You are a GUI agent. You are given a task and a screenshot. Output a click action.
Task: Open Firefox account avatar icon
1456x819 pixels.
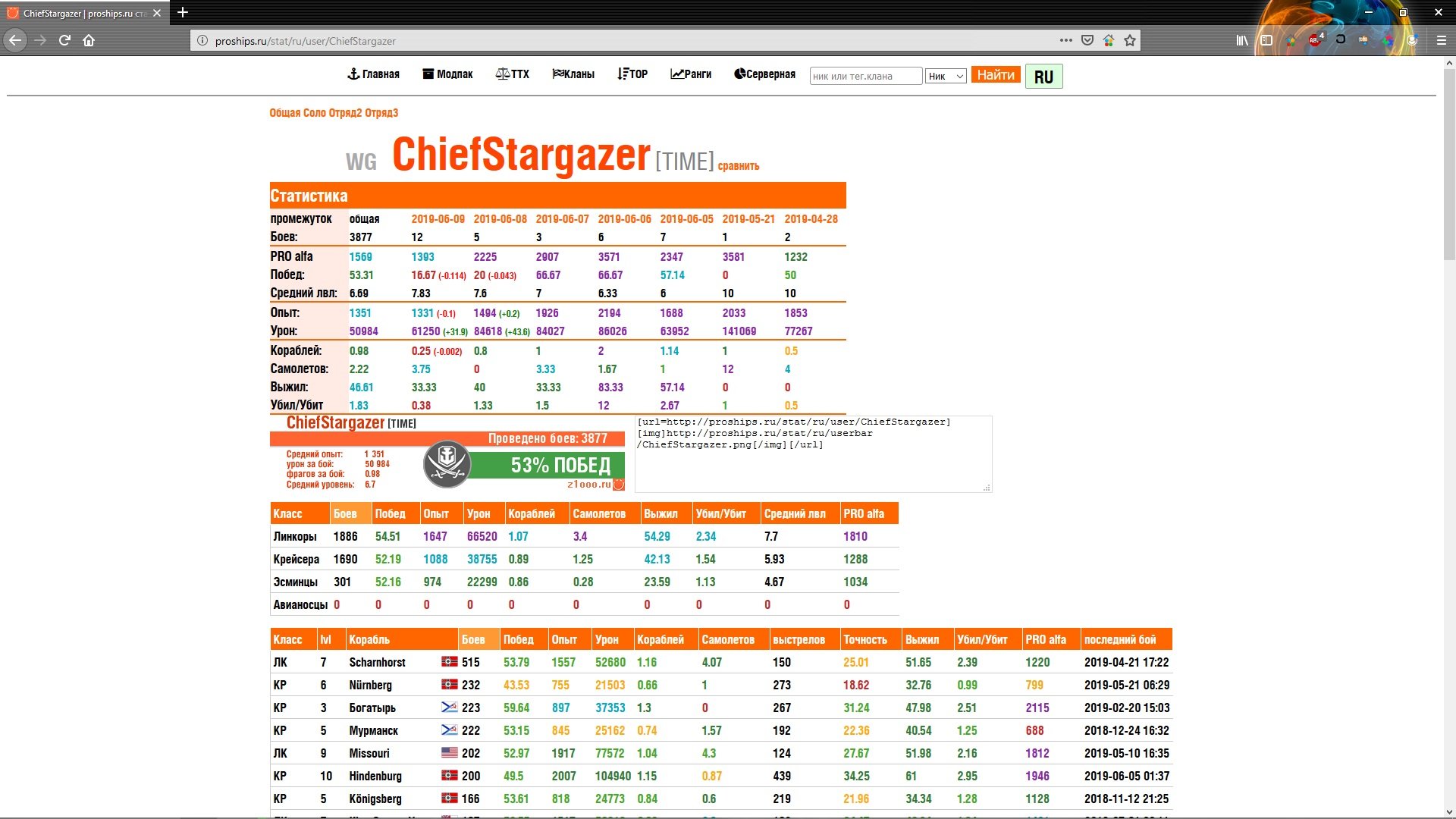point(1412,40)
